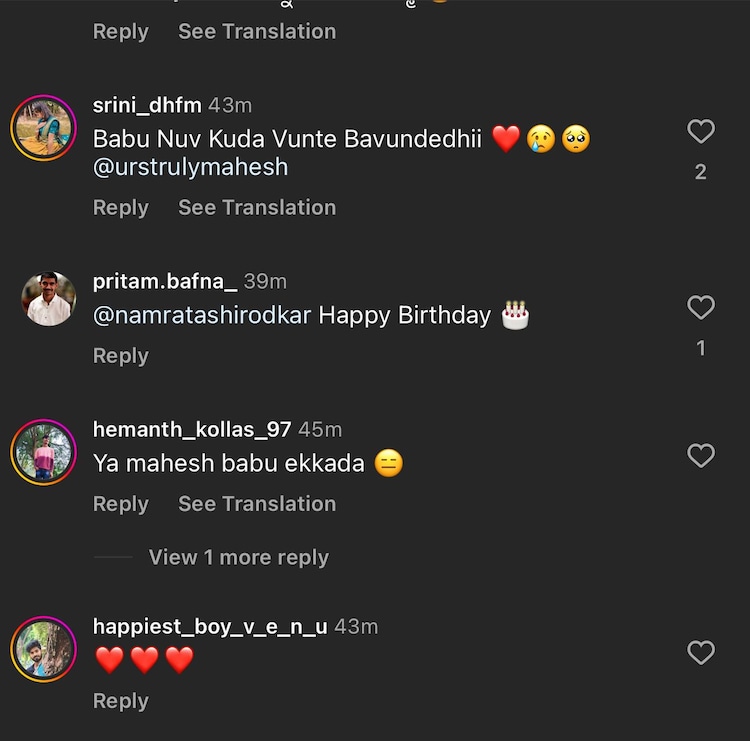
Task: Like happiest_boy_v_e_n_u's hearts comment
Action: click(x=701, y=653)
